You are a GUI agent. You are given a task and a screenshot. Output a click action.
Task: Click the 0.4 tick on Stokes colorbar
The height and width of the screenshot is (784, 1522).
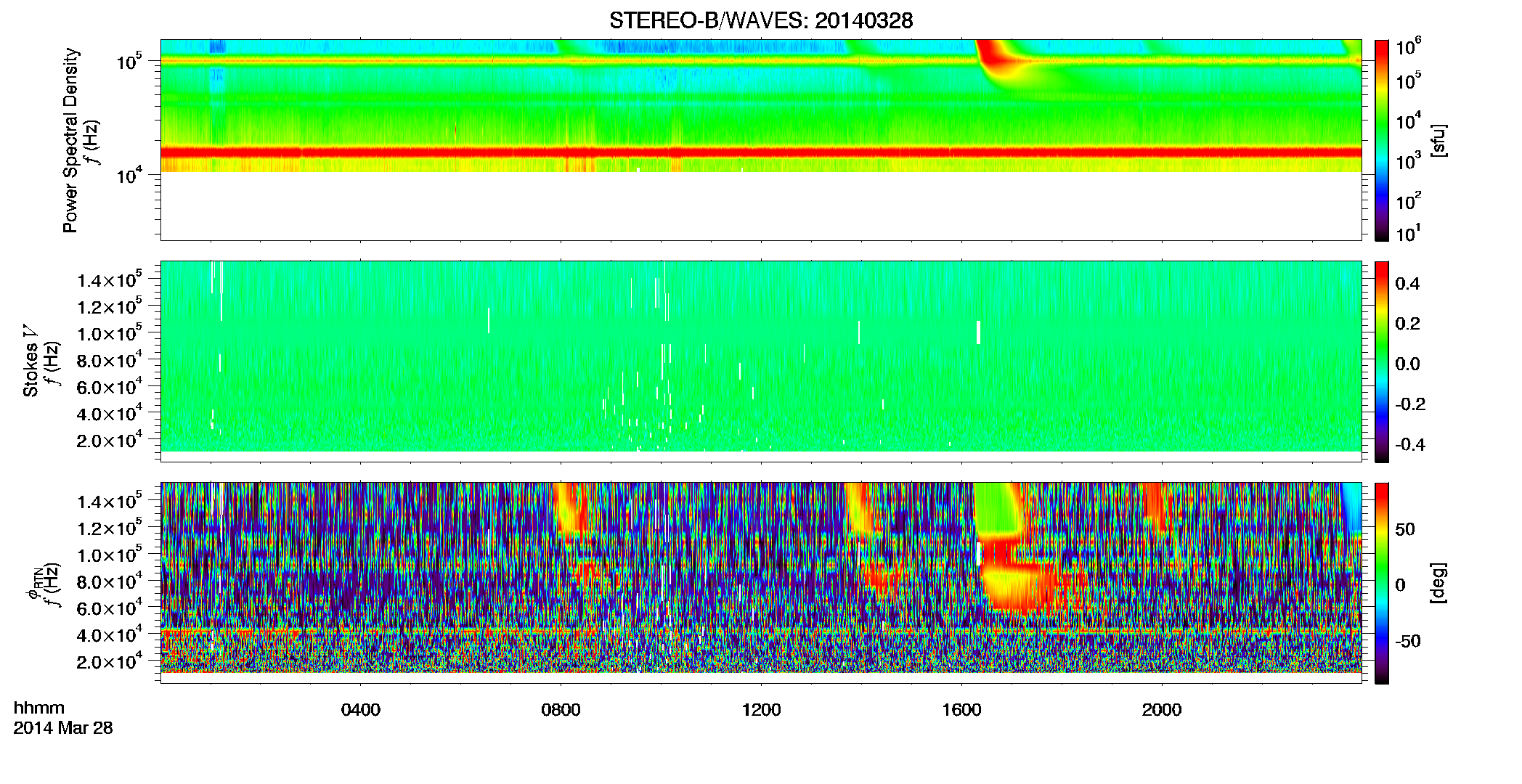click(1407, 284)
